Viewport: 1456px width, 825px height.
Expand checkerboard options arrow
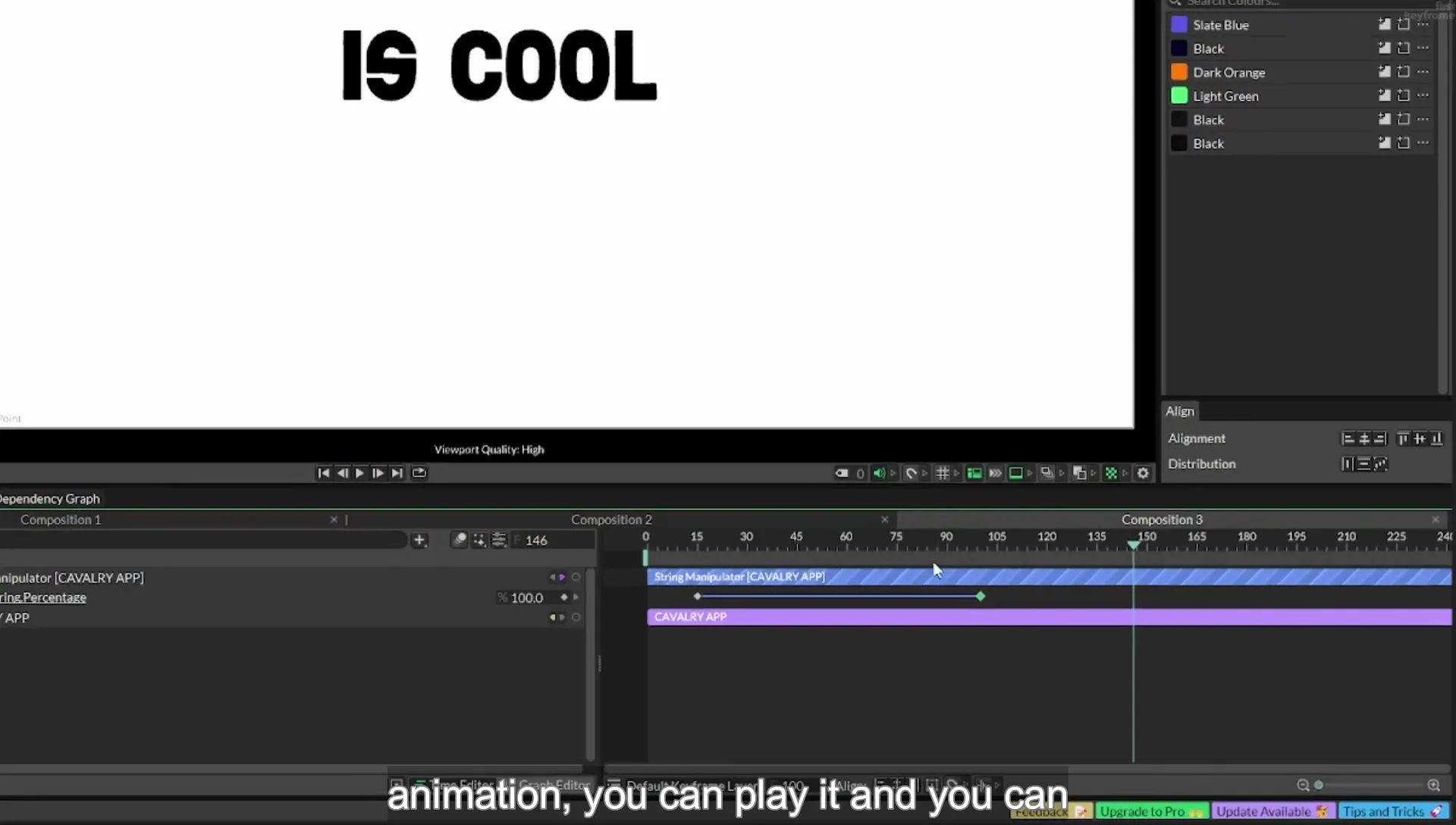click(x=1125, y=473)
